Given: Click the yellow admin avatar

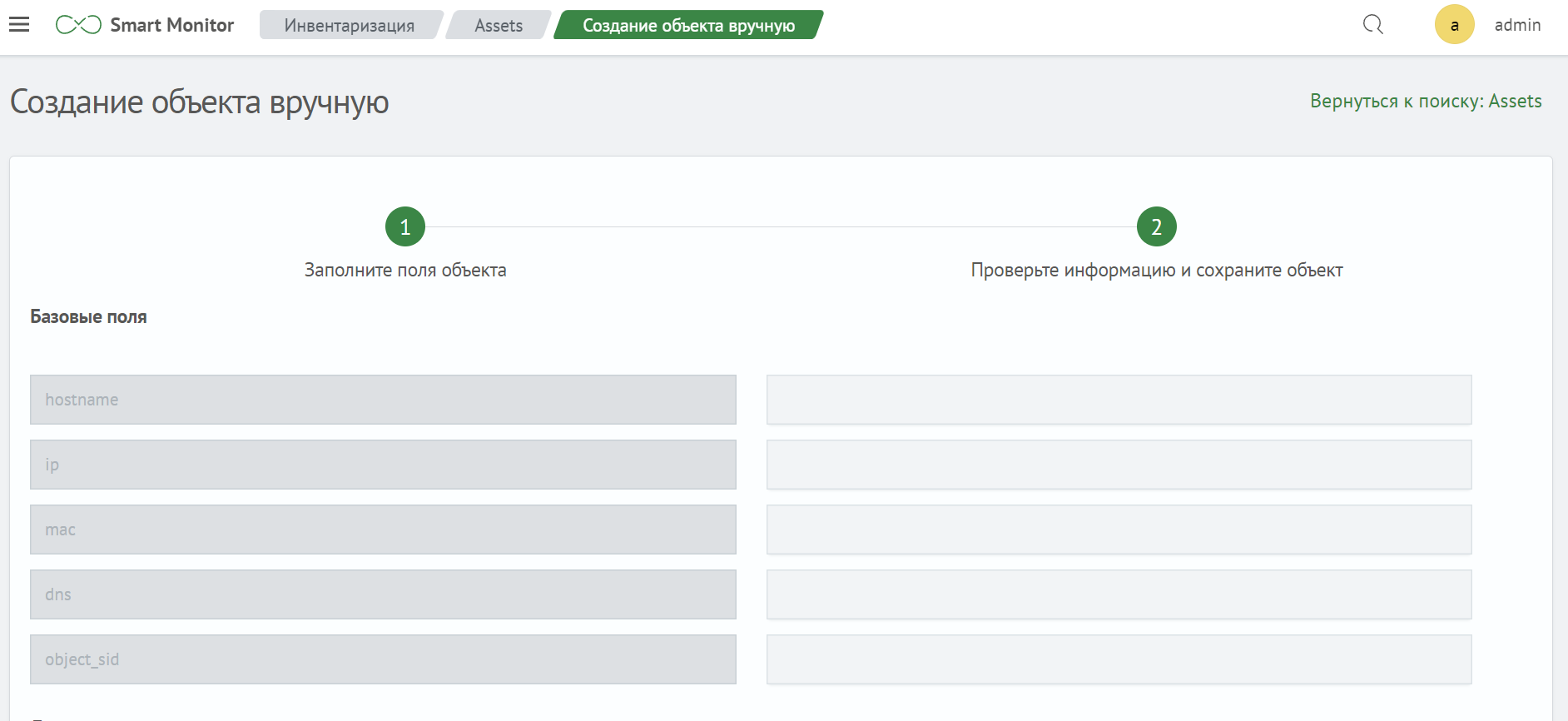Looking at the screenshot, I should pos(1455,24).
